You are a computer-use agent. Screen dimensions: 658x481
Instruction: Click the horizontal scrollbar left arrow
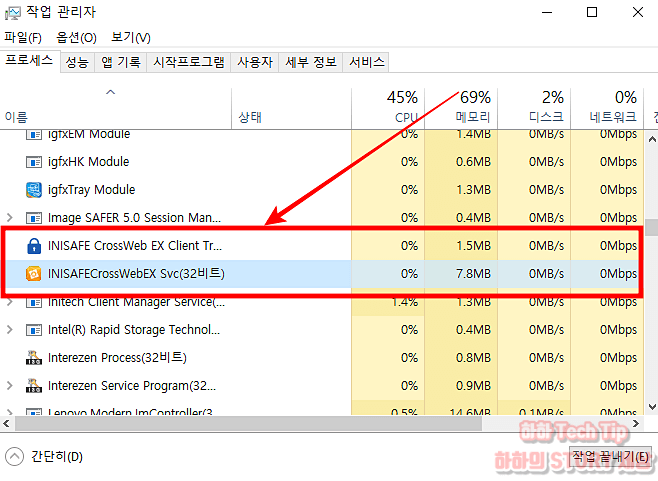[x=6, y=423]
